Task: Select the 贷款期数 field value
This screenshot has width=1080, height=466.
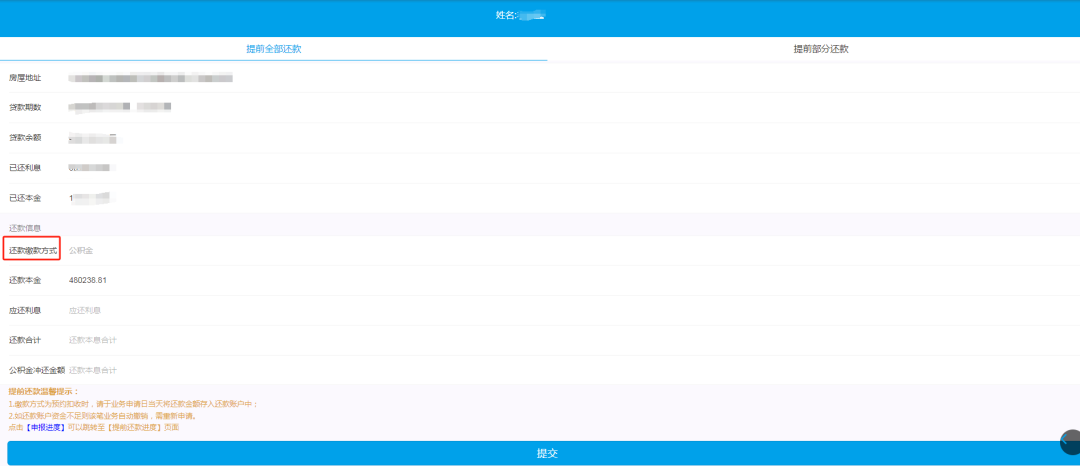Action: point(120,107)
